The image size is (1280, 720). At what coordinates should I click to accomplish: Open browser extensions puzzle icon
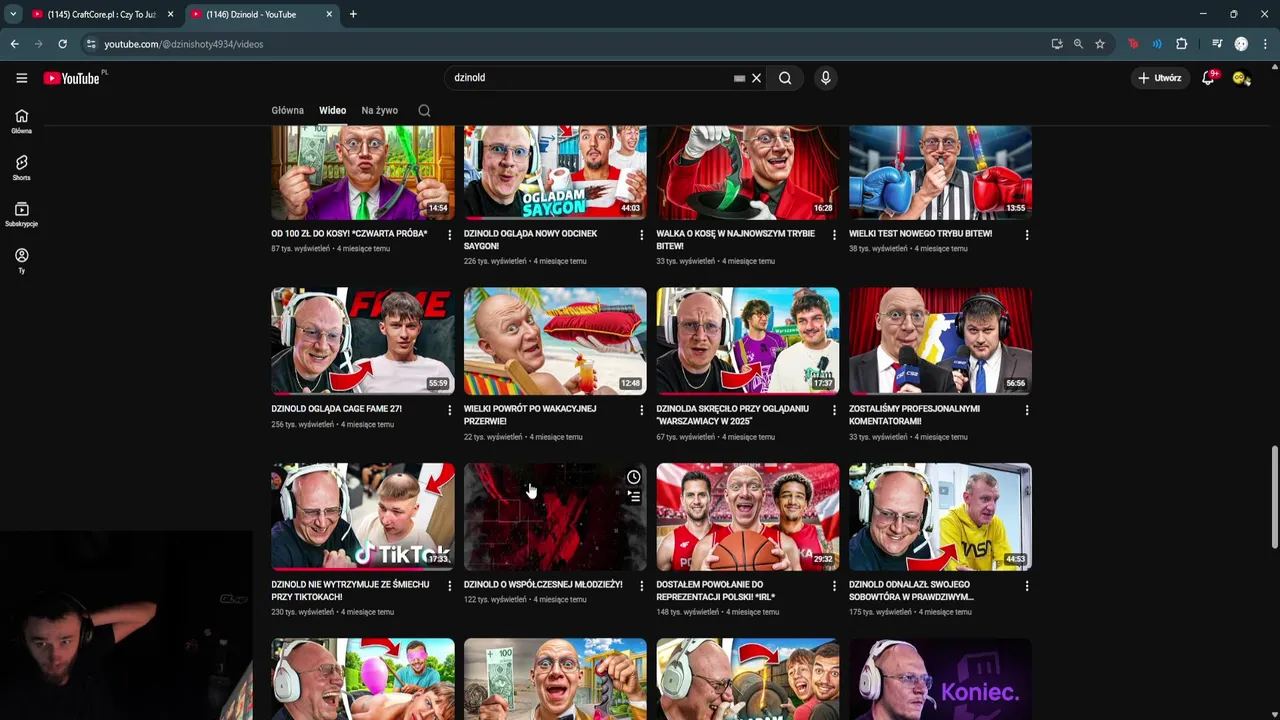click(1181, 44)
